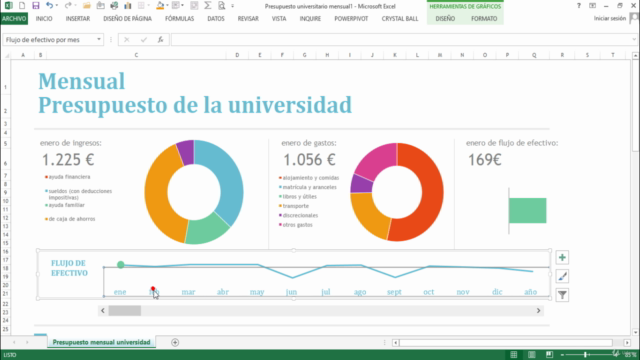Open the FÓRMULAS ribbon tab
Screen dimensions: 640x360
pyautogui.click(x=179, y=18)
